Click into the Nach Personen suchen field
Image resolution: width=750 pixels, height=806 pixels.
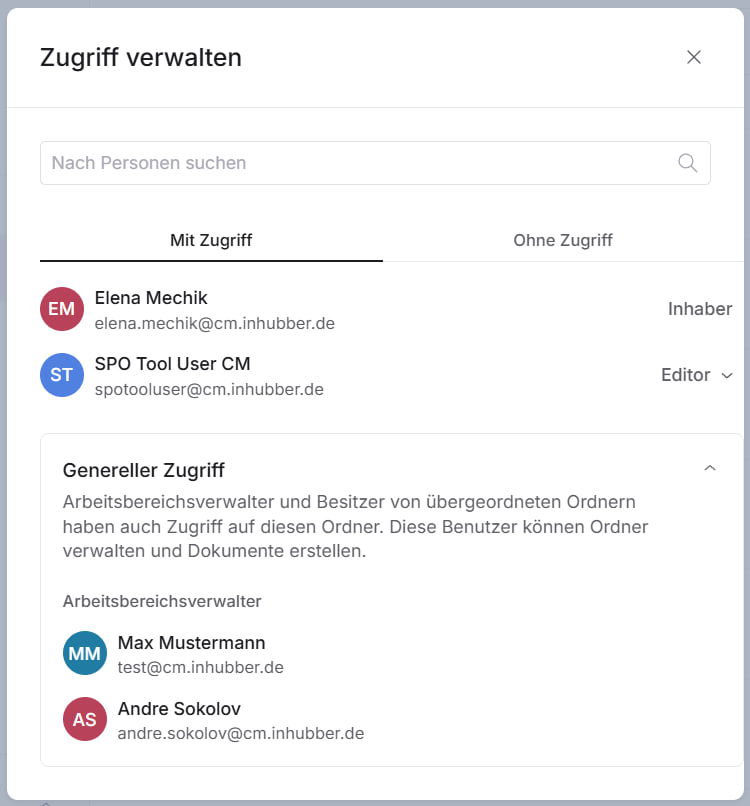[x=355, y=163]
